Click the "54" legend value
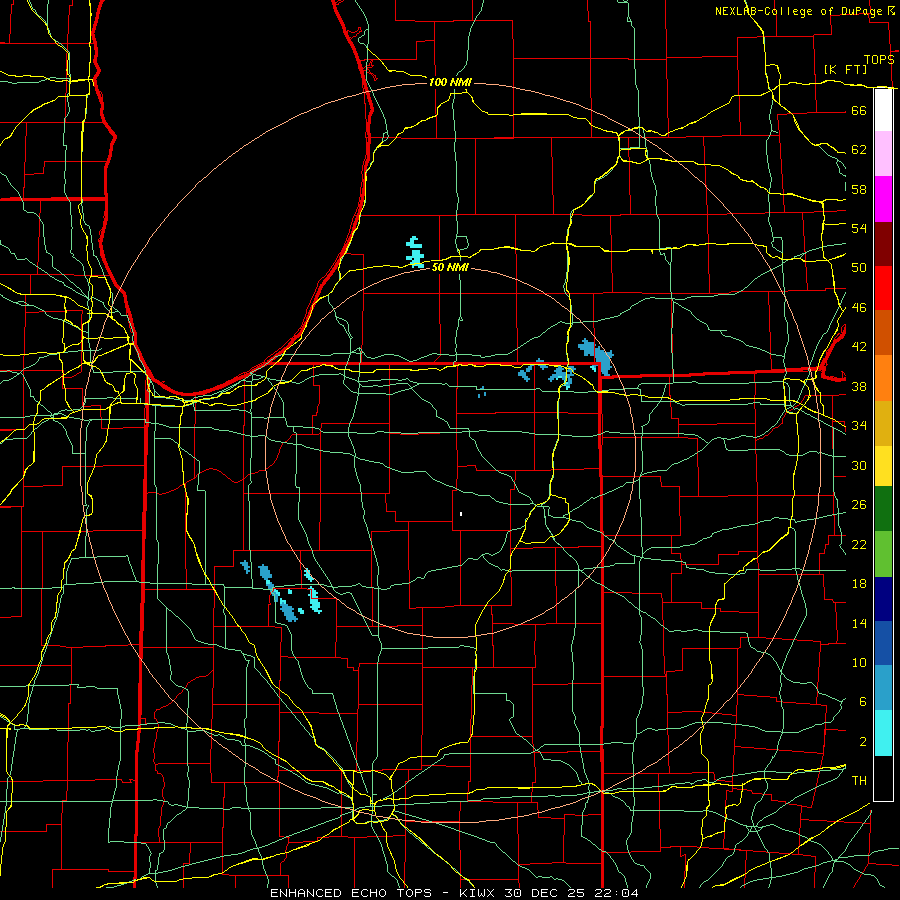The width and height of the screenshot is (900, 900). click(x=859, y=228)
